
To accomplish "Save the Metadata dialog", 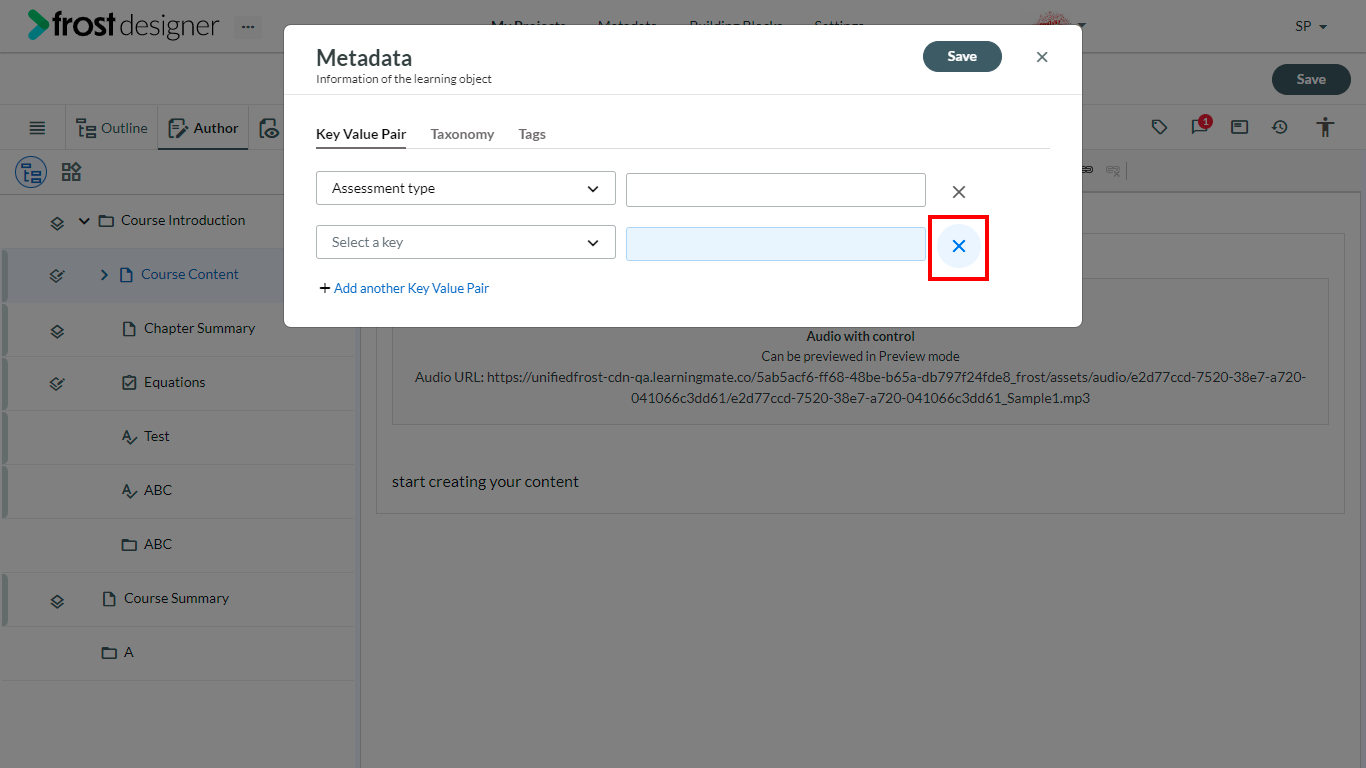I will click(962, 56).
